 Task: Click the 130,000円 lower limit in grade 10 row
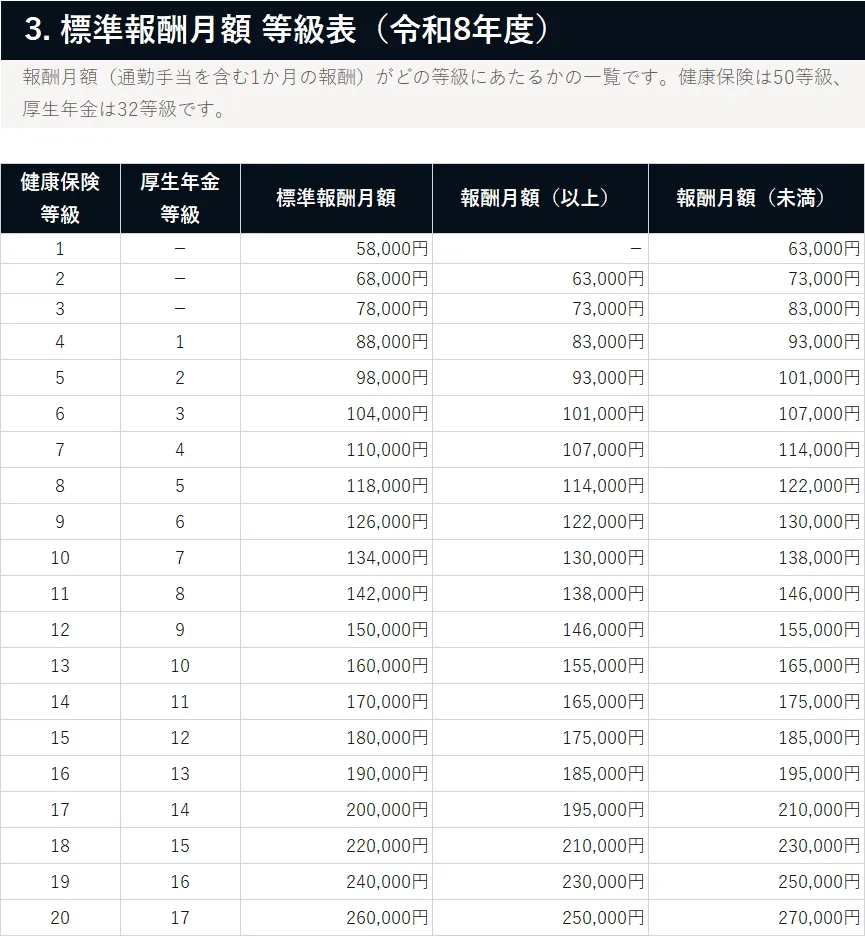[540, 558]
